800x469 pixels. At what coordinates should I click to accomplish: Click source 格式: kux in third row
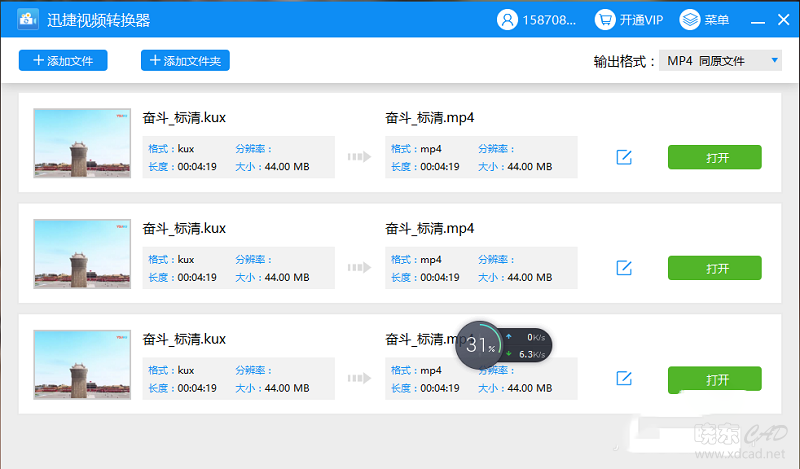[x=171, y=371]
